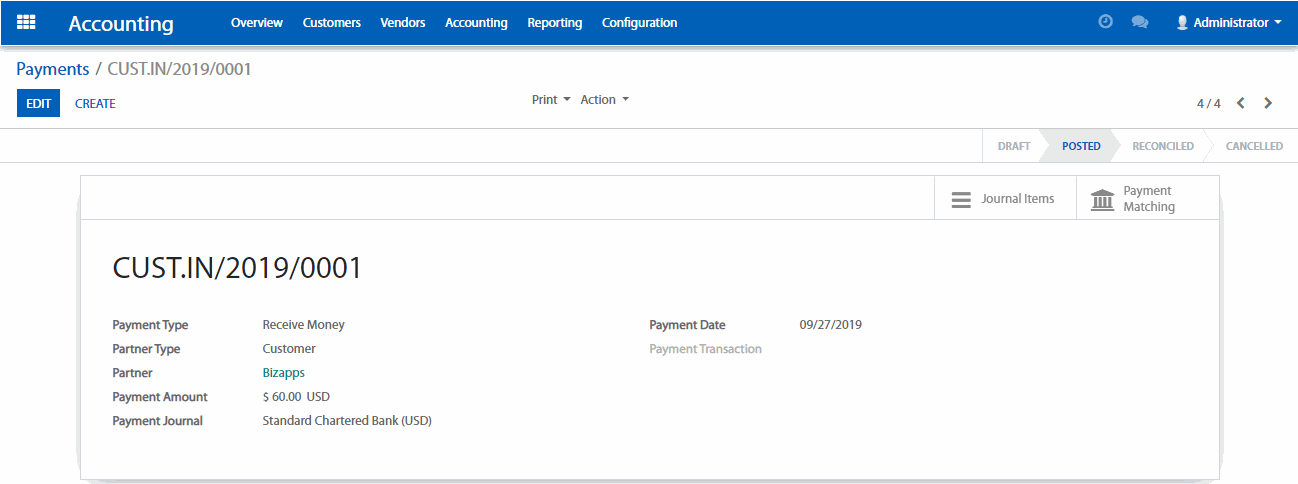Click the clock activities icon

[x=1105, y=22]
